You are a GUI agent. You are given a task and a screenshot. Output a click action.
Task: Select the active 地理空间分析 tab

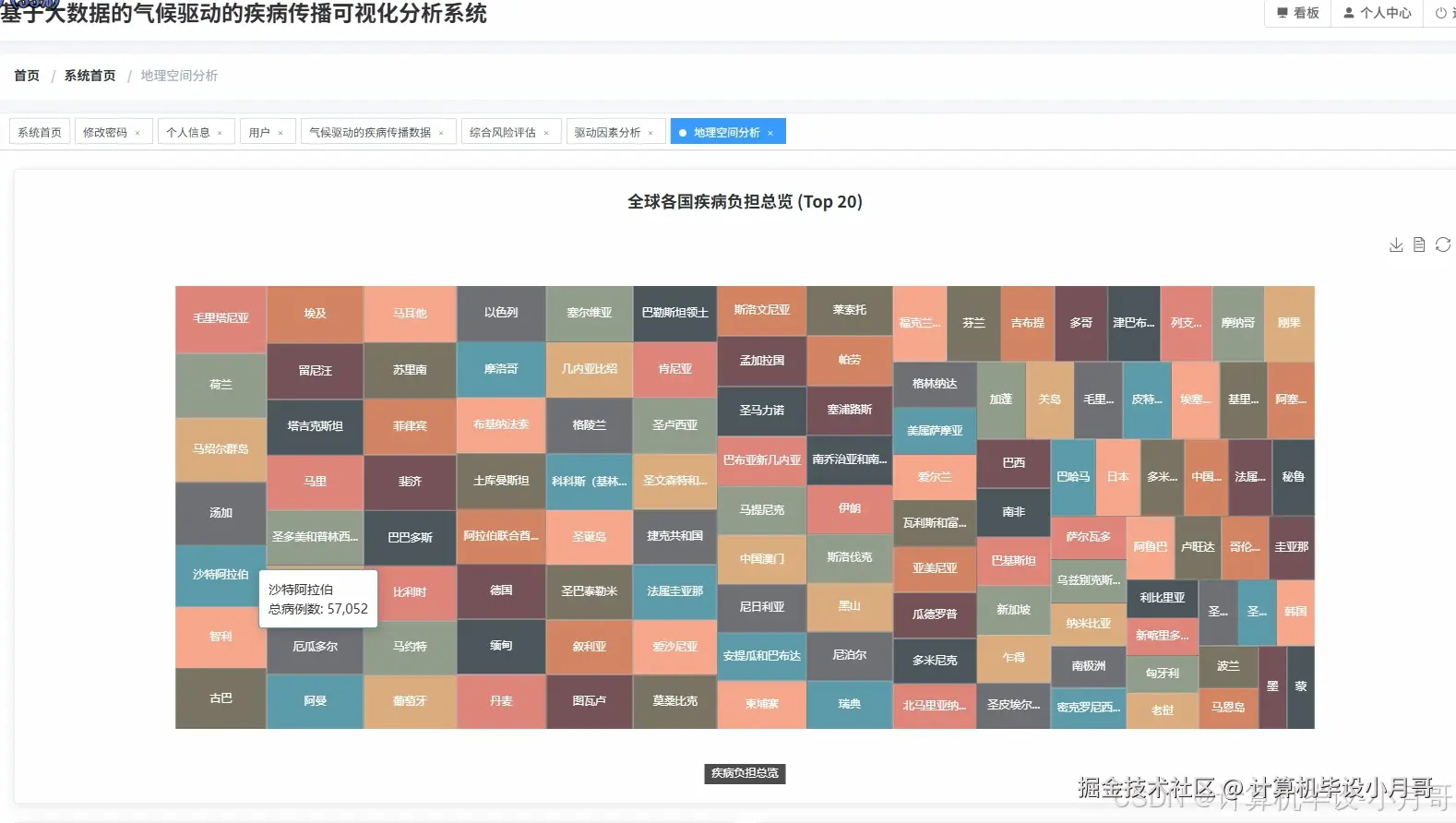(x=728, y=132)
